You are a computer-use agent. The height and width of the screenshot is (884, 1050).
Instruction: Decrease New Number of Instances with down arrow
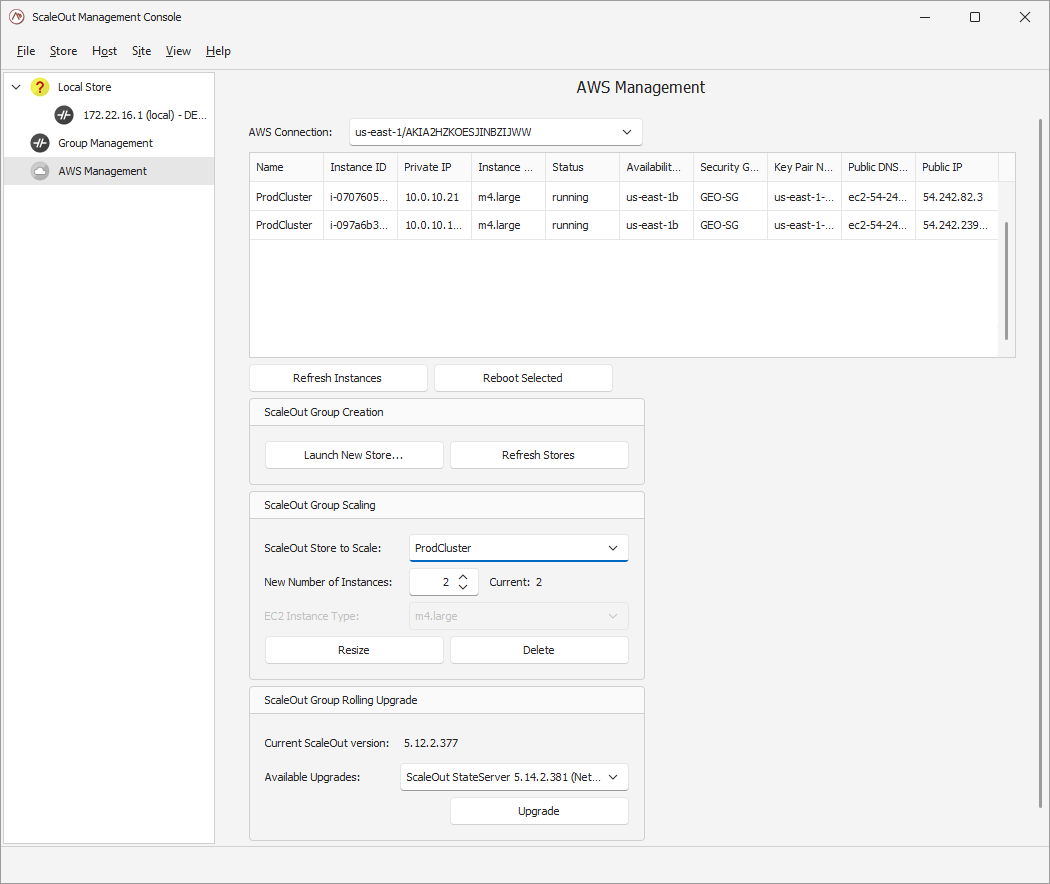coord(463,587)
